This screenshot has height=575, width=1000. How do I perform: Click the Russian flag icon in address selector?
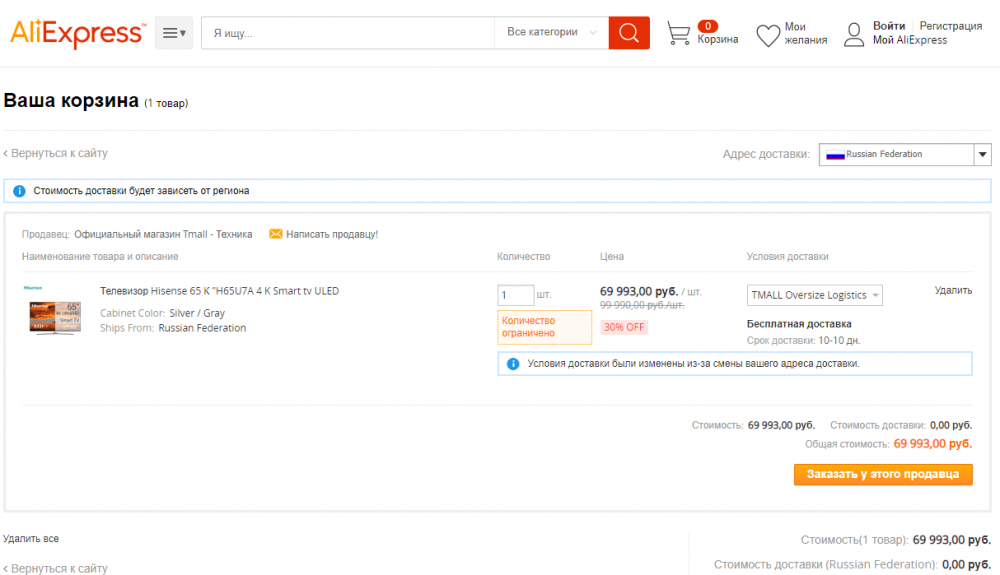tap(835, 154)
